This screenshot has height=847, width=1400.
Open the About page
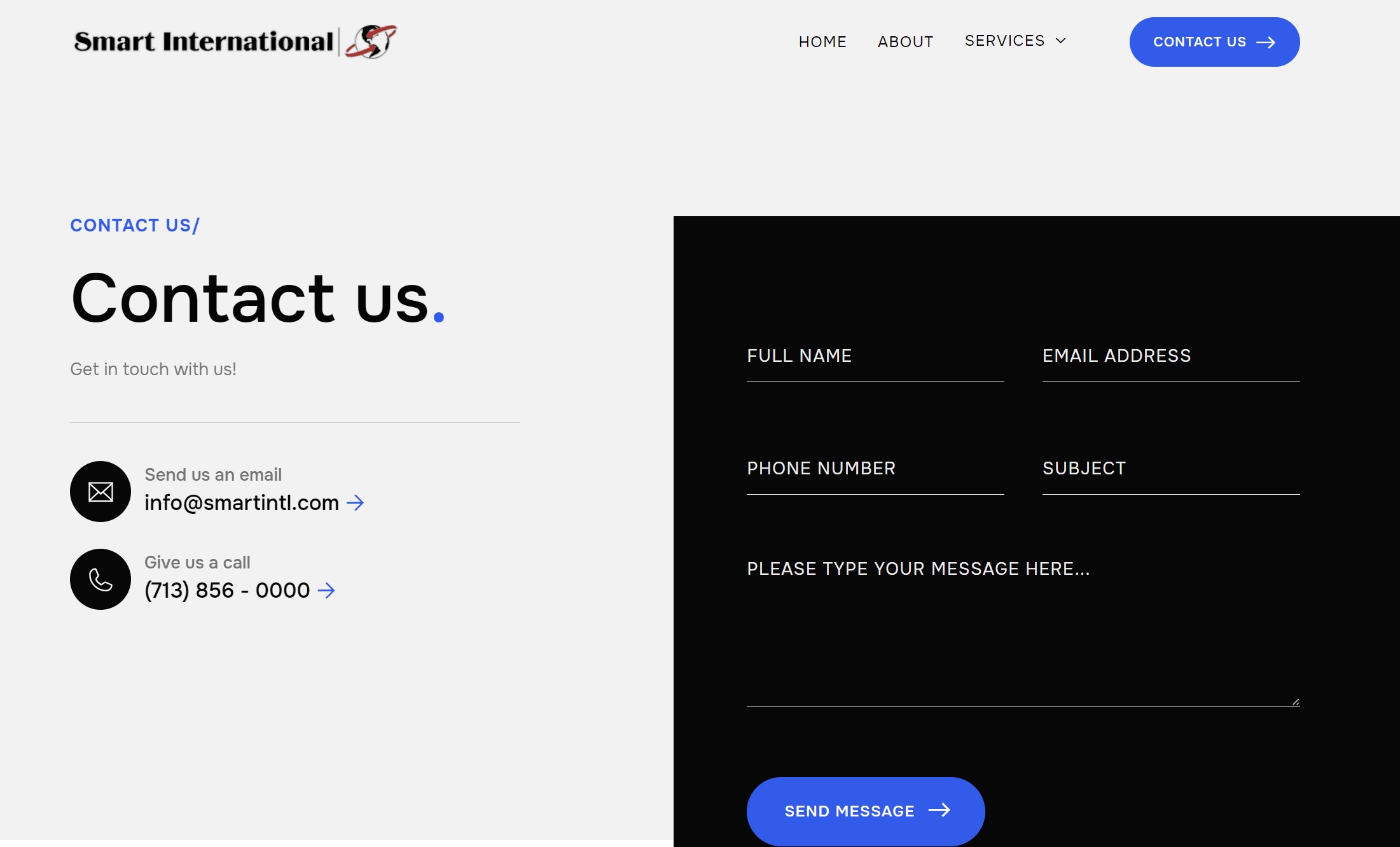[x=905, y=42]
